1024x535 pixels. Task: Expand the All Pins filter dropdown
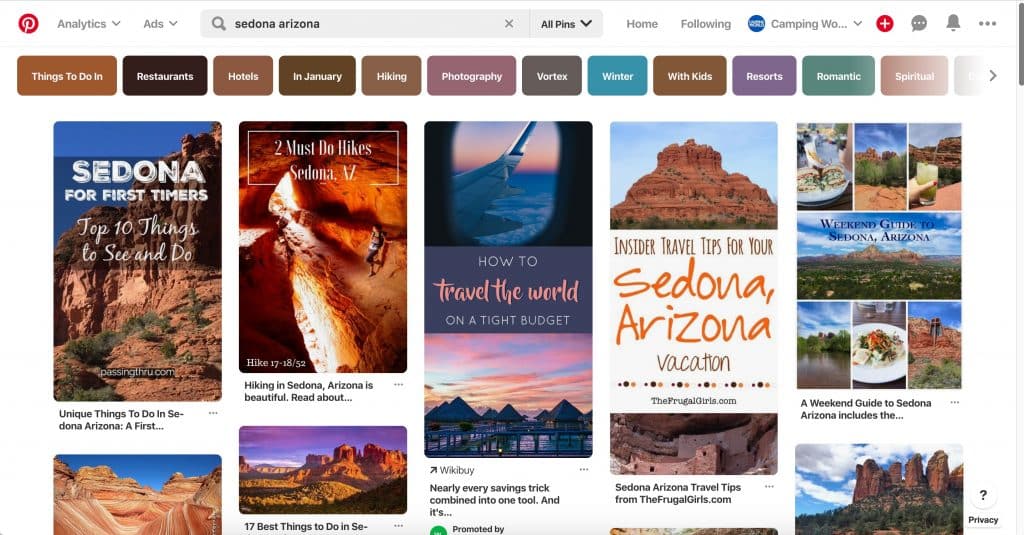(566, 24)
